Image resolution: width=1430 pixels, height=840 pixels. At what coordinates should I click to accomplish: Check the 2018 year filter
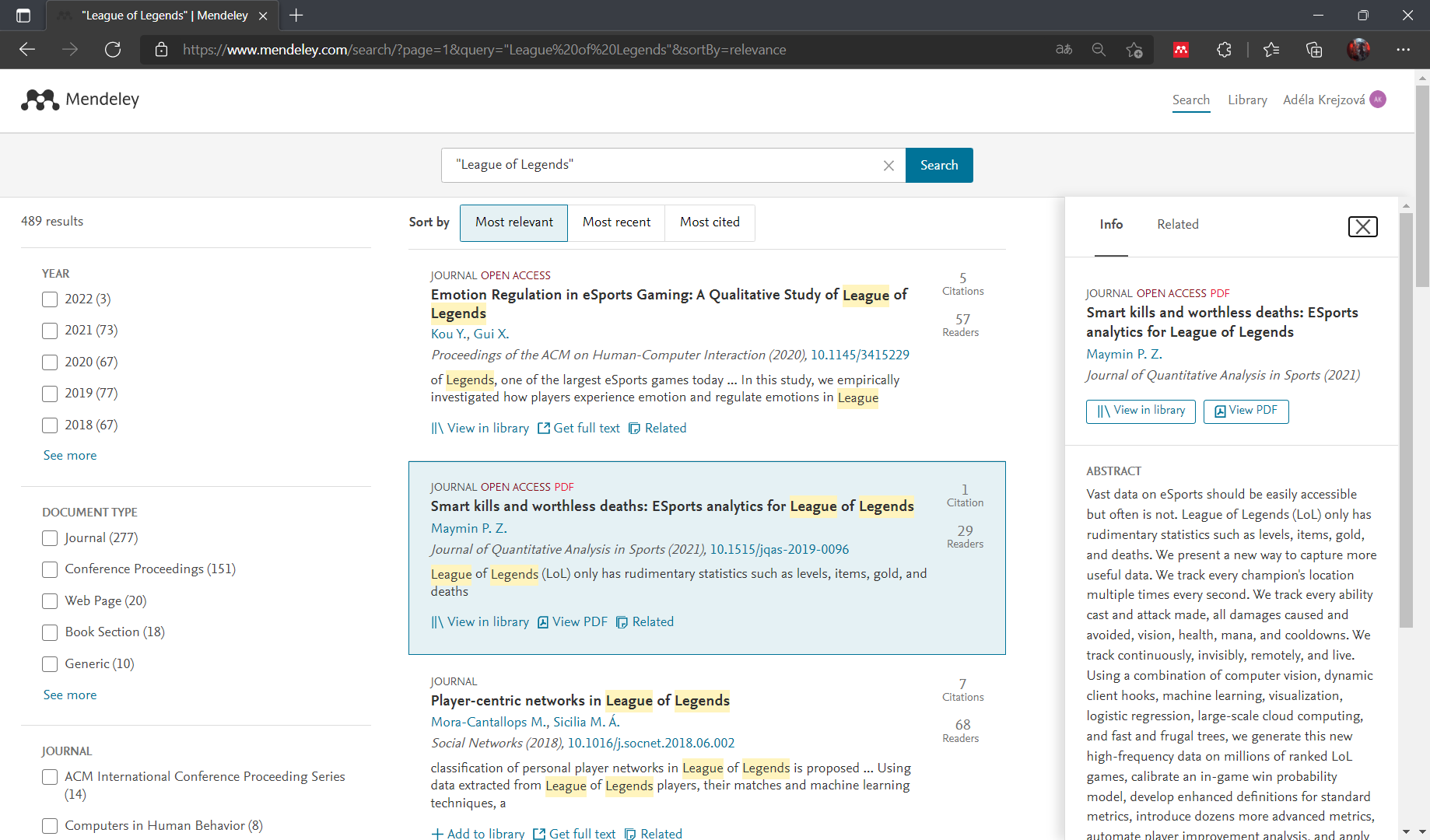50,425
